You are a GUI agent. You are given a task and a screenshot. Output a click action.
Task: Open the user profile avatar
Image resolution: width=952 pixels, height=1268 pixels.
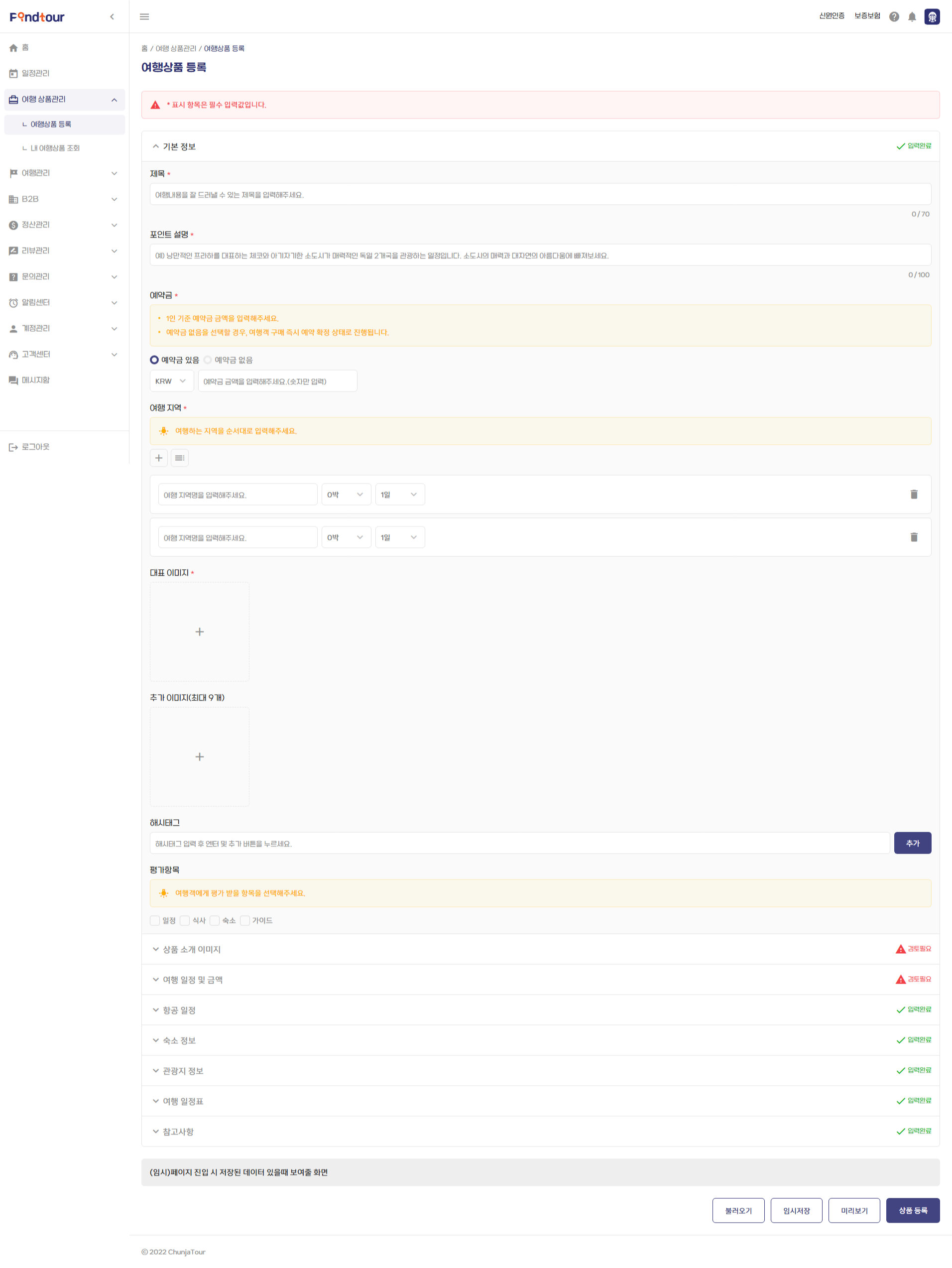pos(932,16)
